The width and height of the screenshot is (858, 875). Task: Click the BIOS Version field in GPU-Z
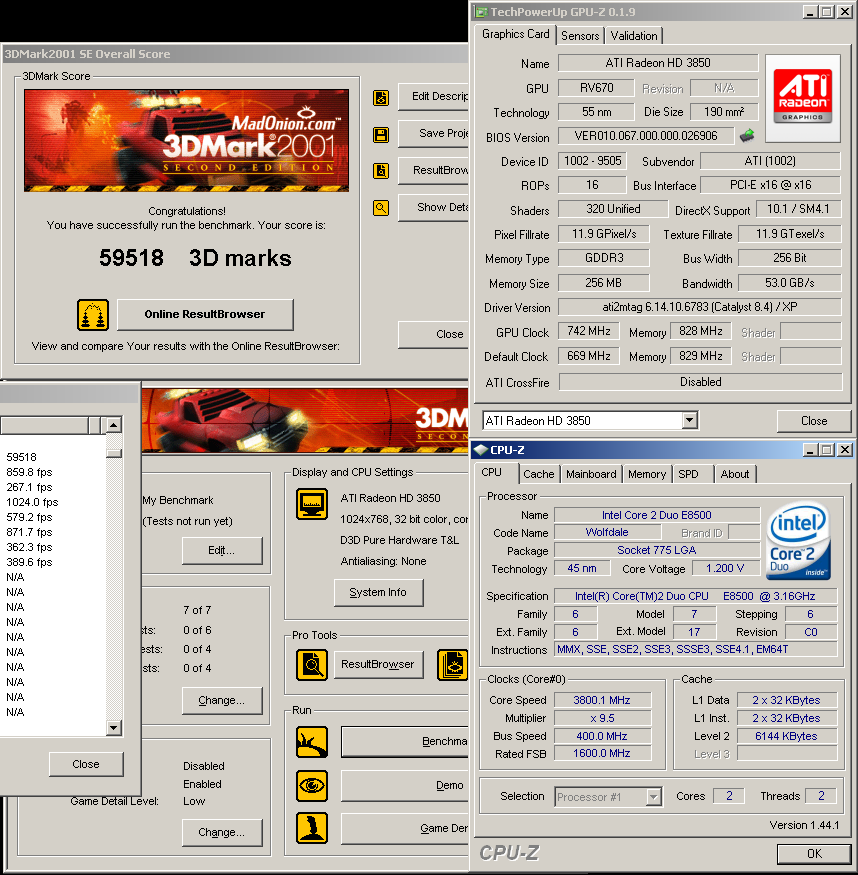[x=646, y=136]
